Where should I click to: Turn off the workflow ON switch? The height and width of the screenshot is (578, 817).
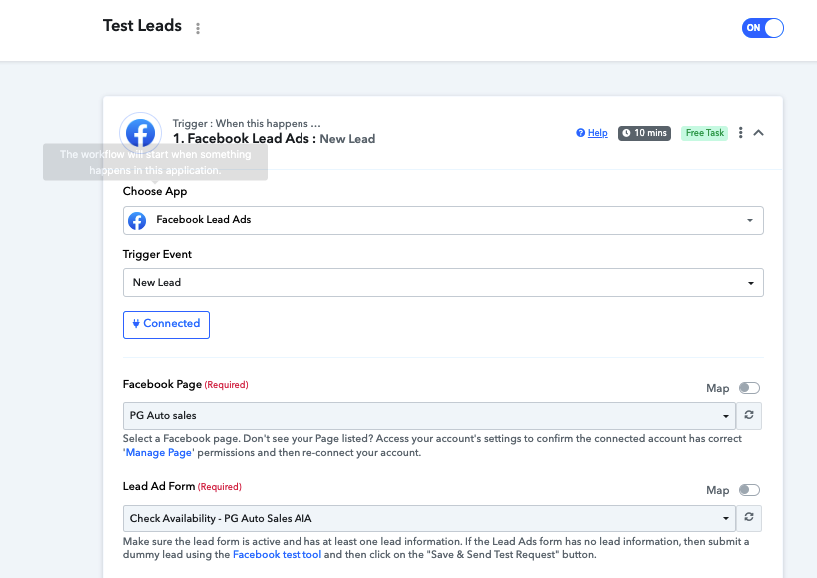(x=762, y=28)
